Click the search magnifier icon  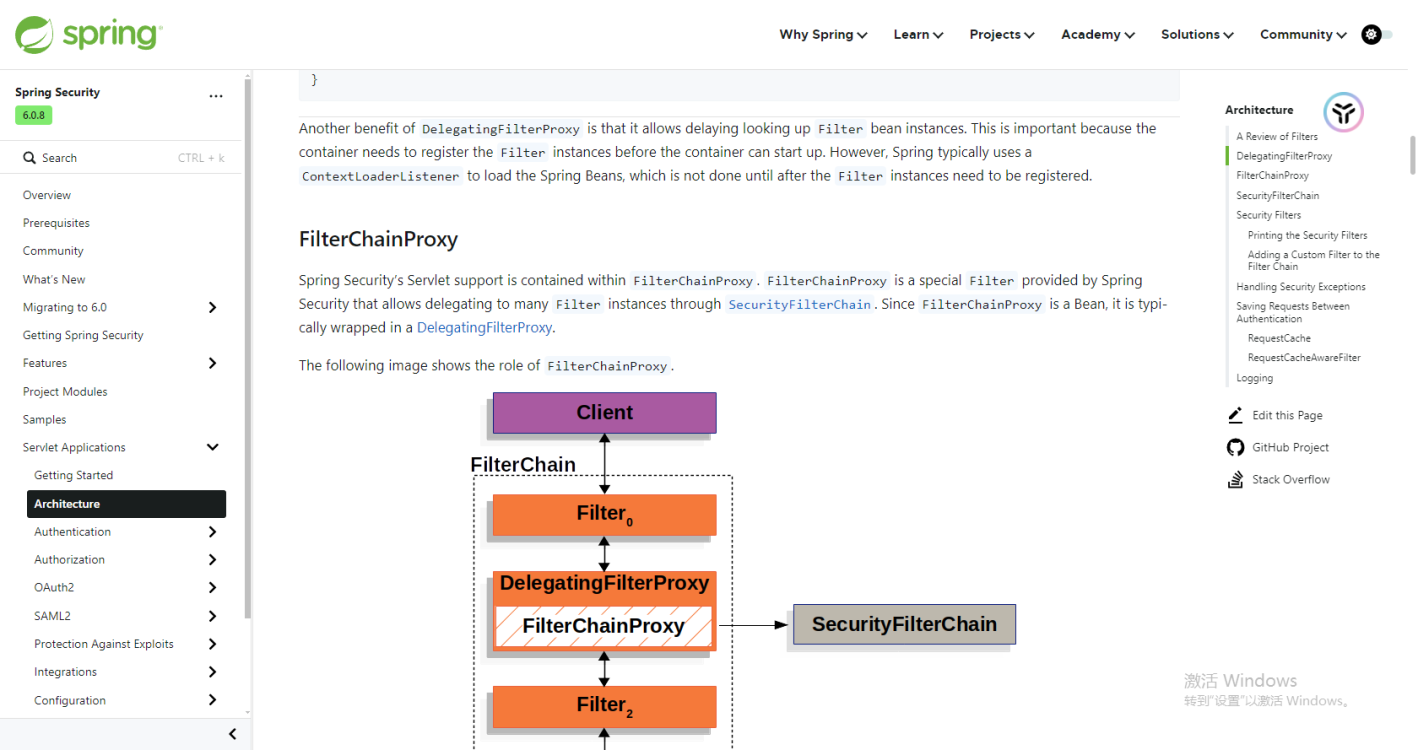[x=29, y=158]
